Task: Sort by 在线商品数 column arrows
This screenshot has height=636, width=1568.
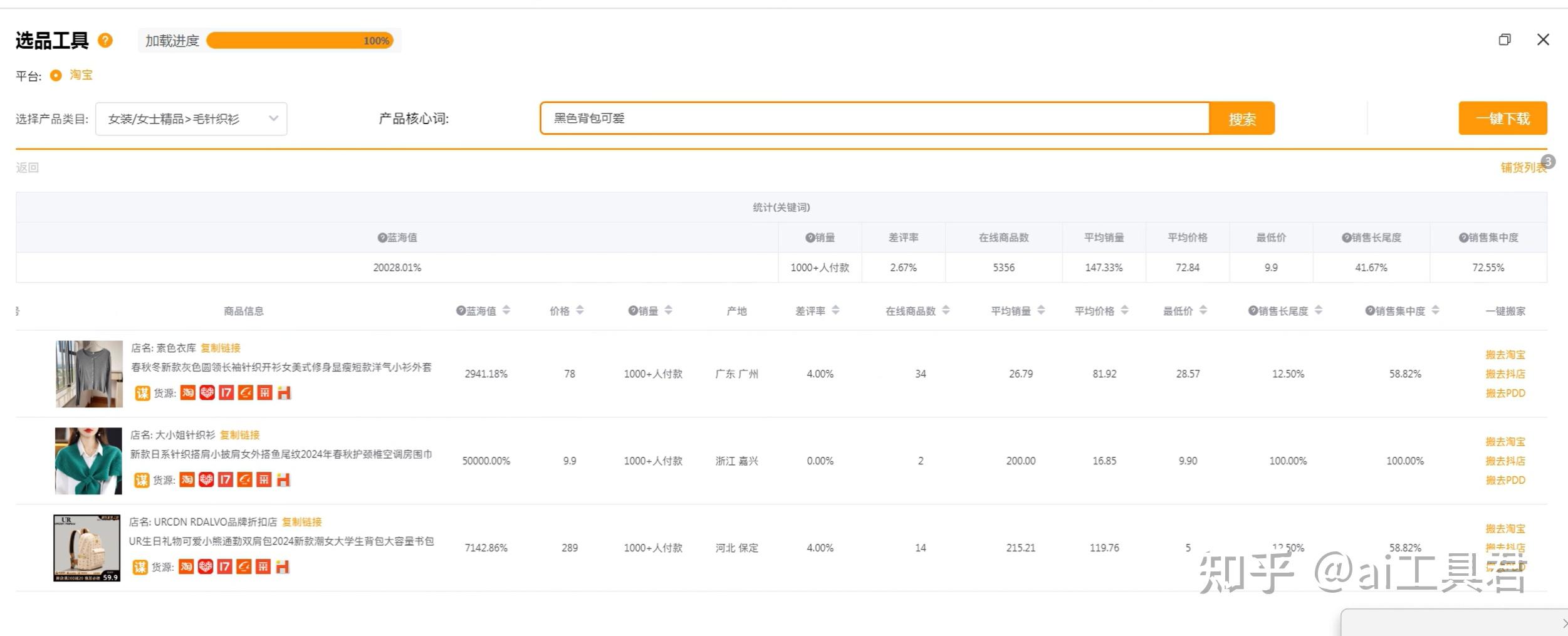Action: [x=946, y=310]
